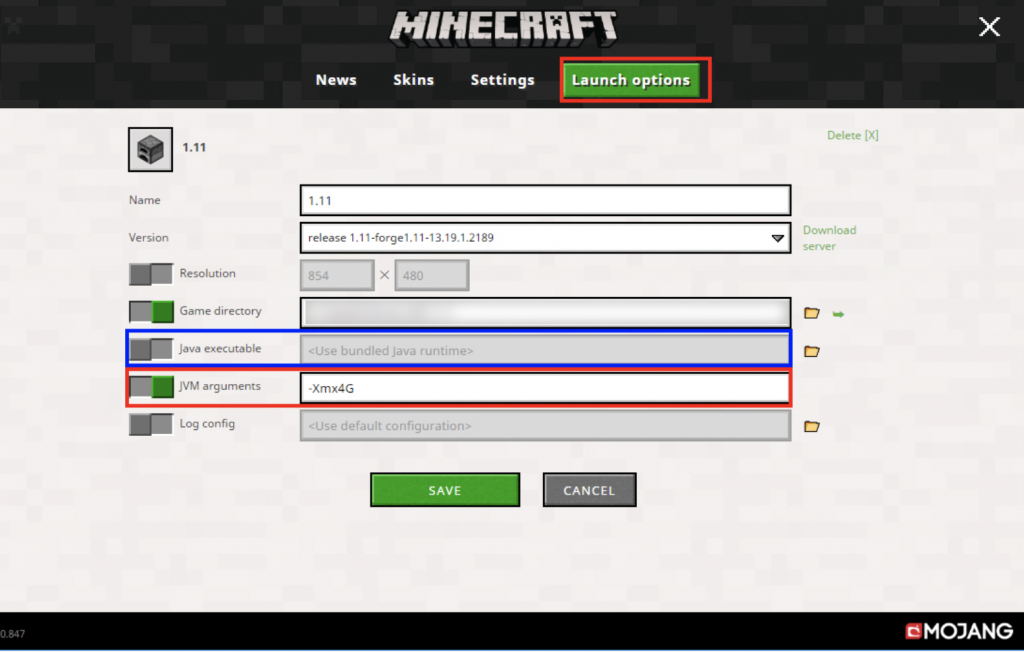Turn off the JVM arguments switch

coord(151,387)
